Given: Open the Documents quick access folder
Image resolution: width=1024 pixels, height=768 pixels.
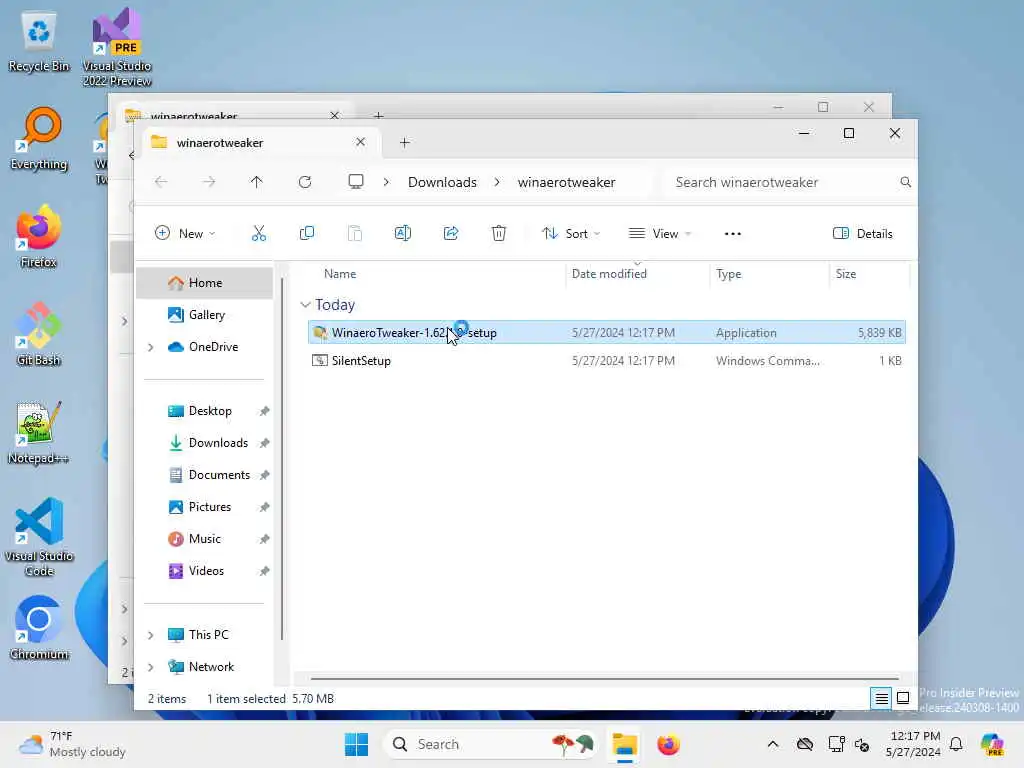Looking at the screenshot, I should [204, 475].
